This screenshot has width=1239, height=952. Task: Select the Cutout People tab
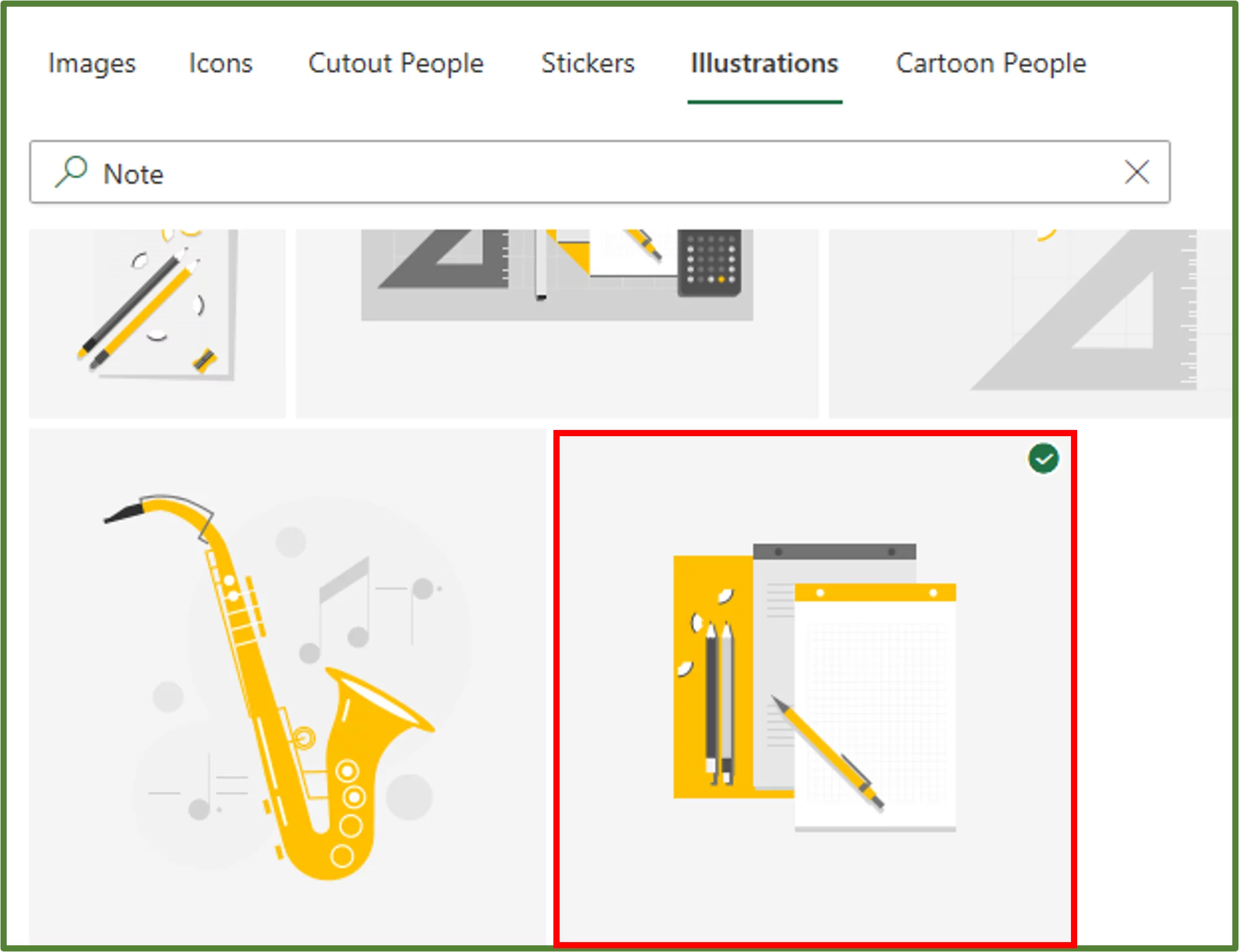pyautogui.click(x=395, y=64)
